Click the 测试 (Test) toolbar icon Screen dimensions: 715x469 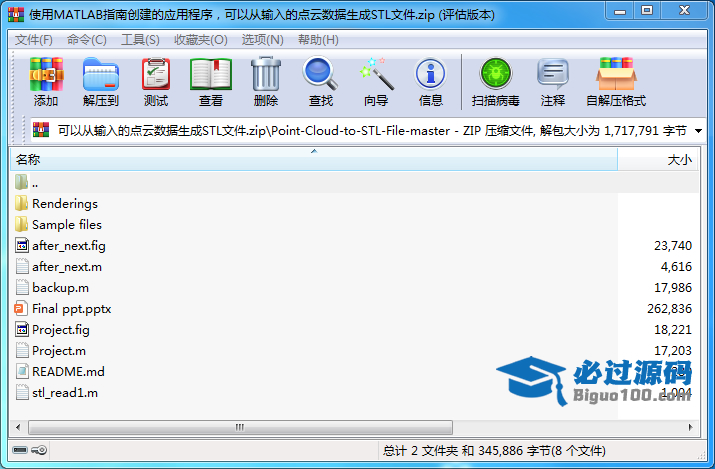(x=156, y=74)
